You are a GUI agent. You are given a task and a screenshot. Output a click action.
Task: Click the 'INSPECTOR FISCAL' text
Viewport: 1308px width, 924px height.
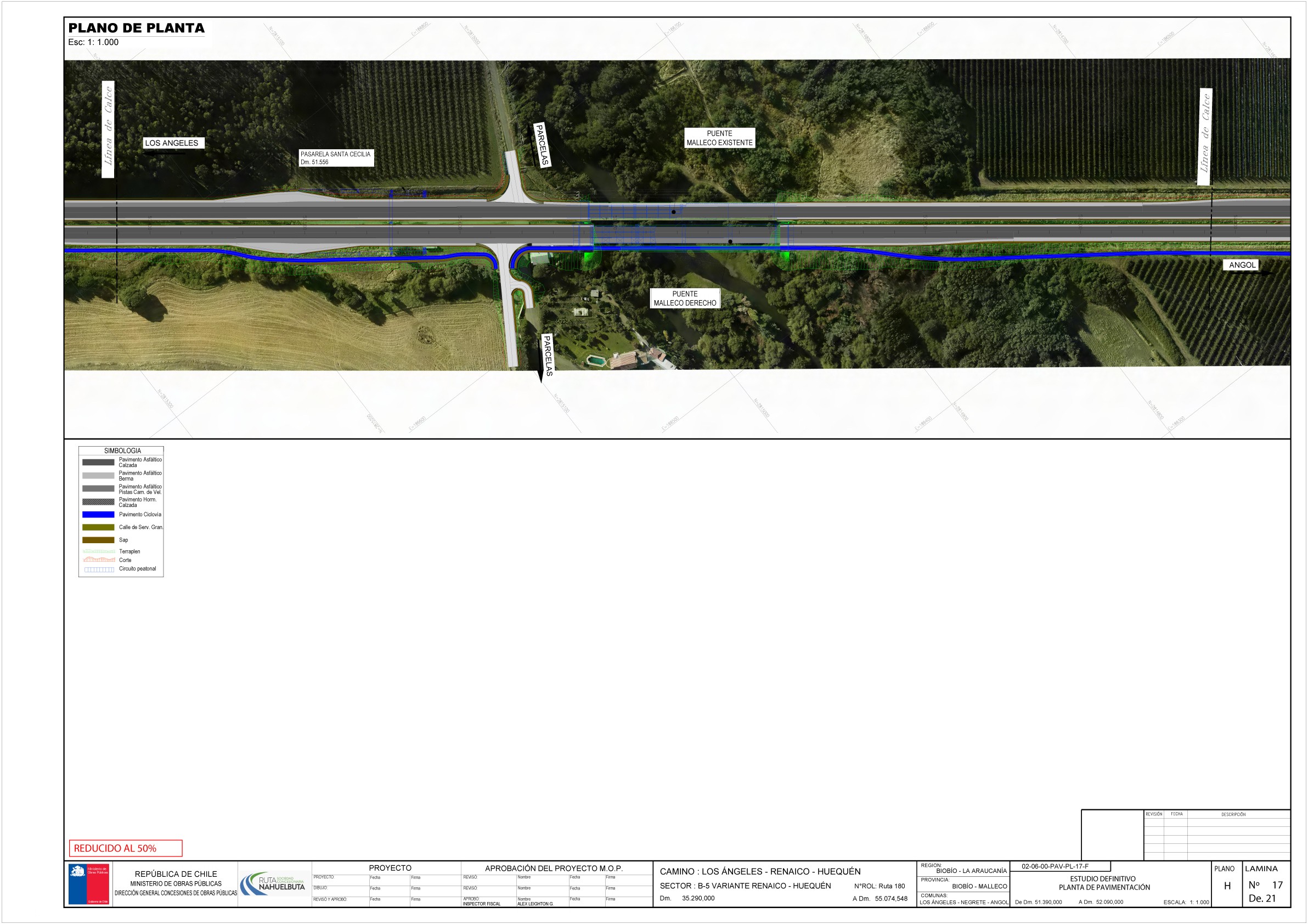pyautogui.click(x=481, y=904)
